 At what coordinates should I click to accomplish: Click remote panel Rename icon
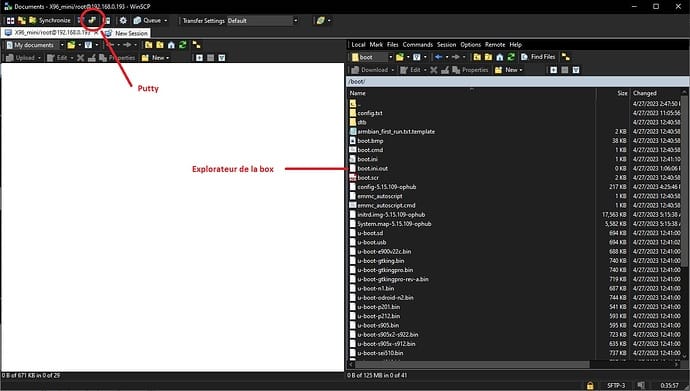point(445,70)
